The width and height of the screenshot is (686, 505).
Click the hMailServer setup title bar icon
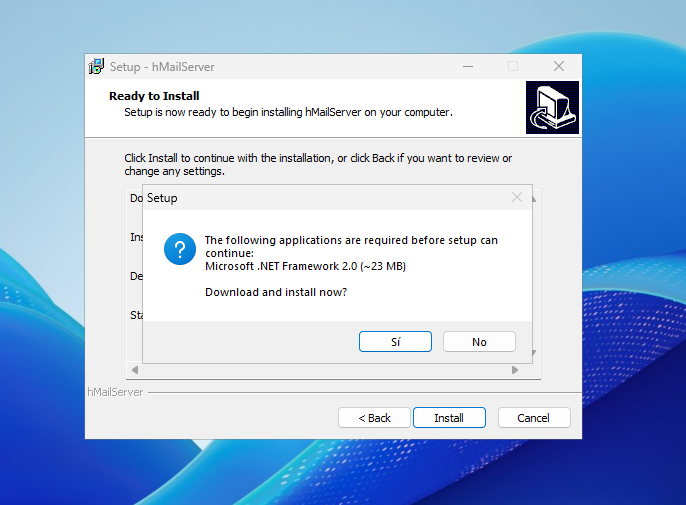pyautogui.click(x=96, y=67)
